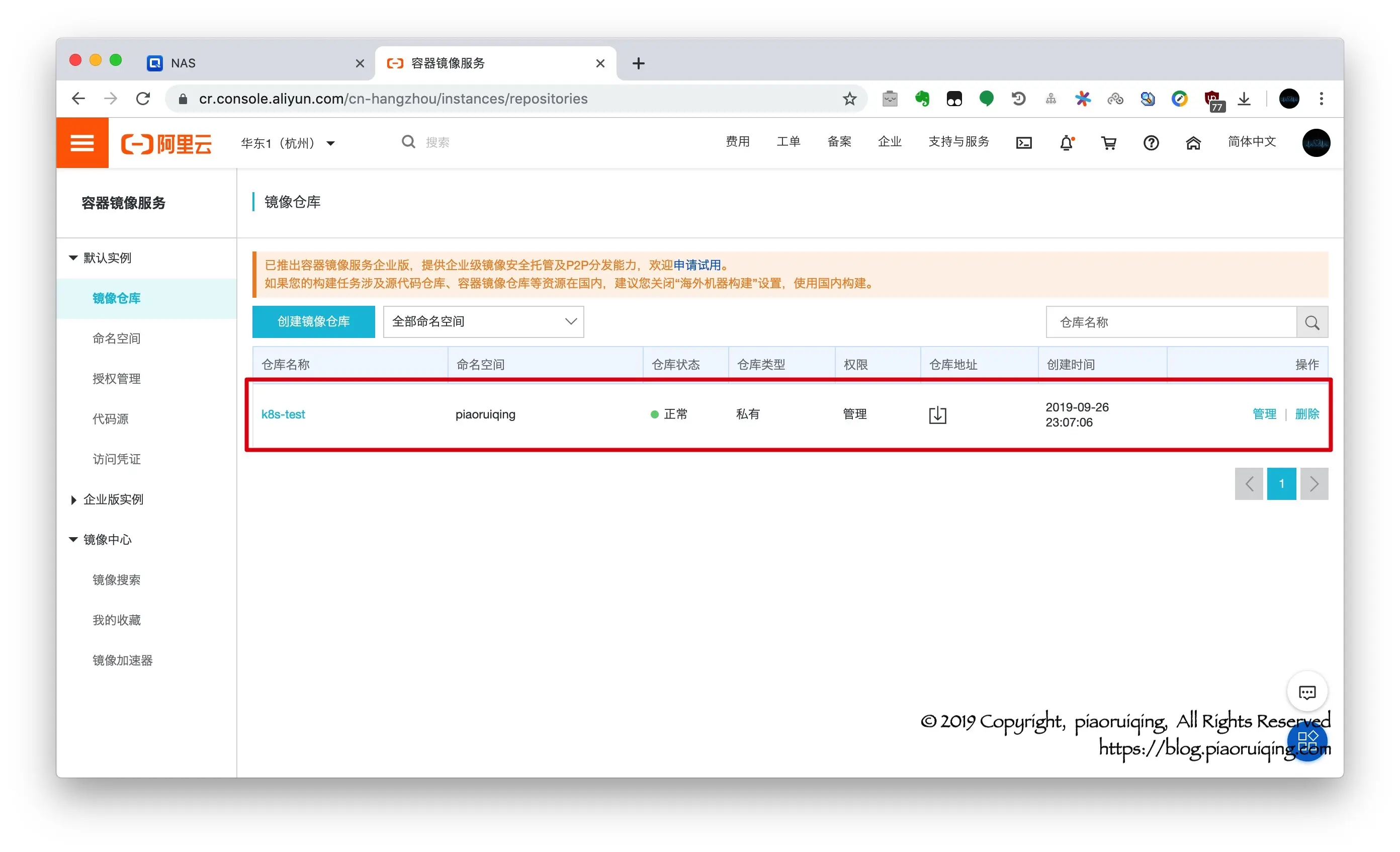Click the home icon in header

[x=1193, y=143]
